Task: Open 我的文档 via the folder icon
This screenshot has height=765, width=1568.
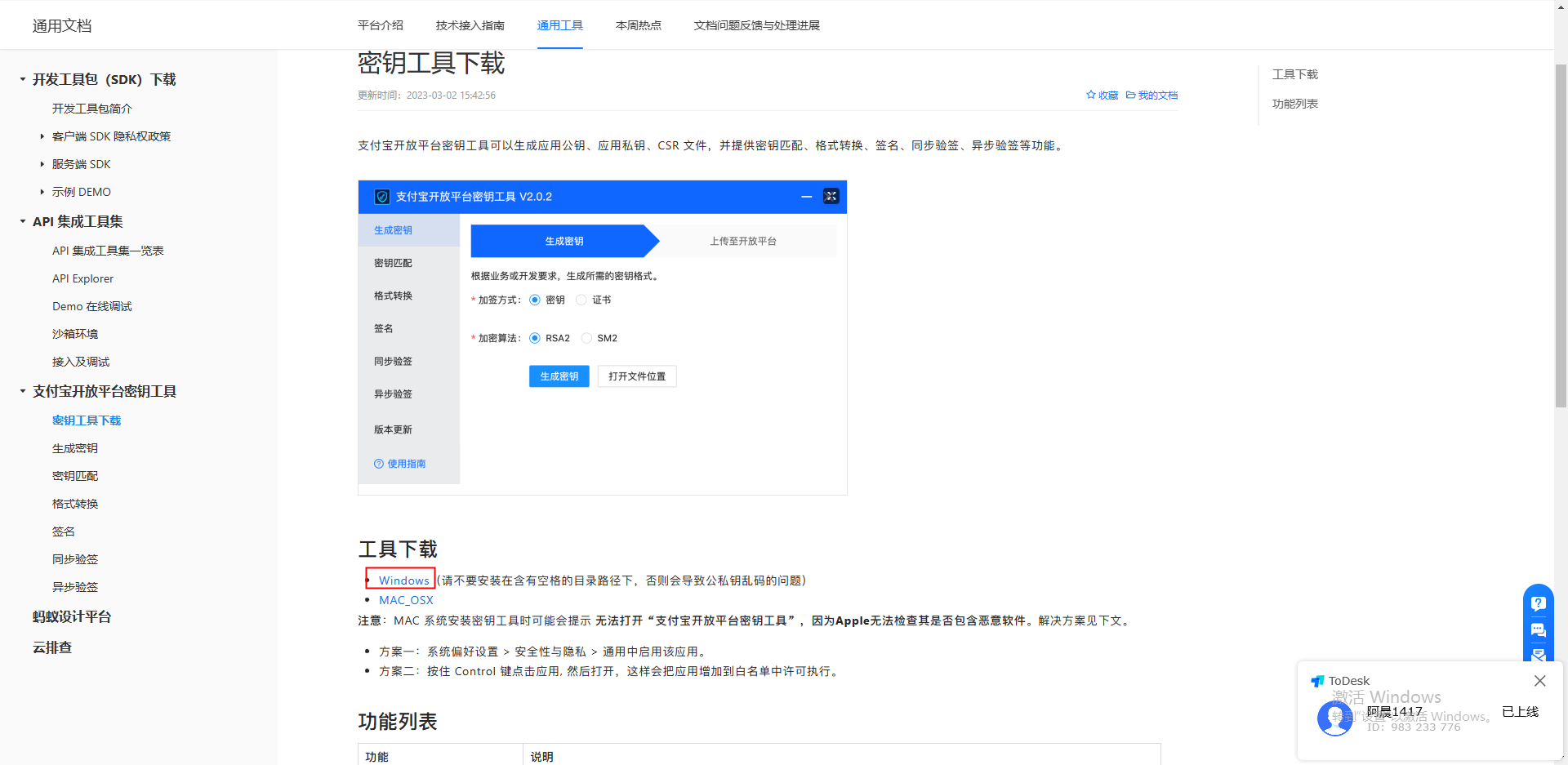Action: coord(1131,95)
